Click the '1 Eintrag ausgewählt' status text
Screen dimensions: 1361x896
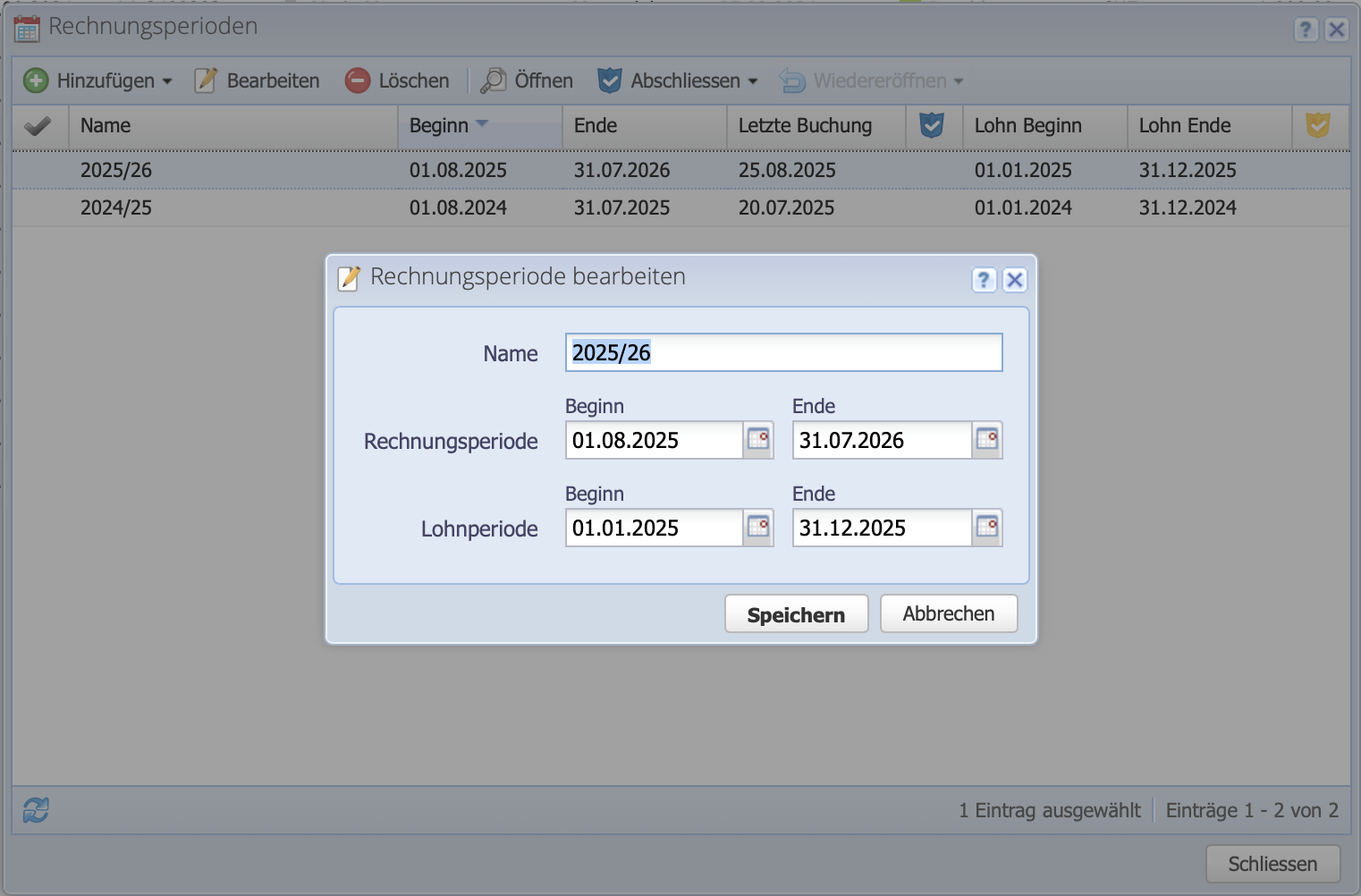point(1050,810)
